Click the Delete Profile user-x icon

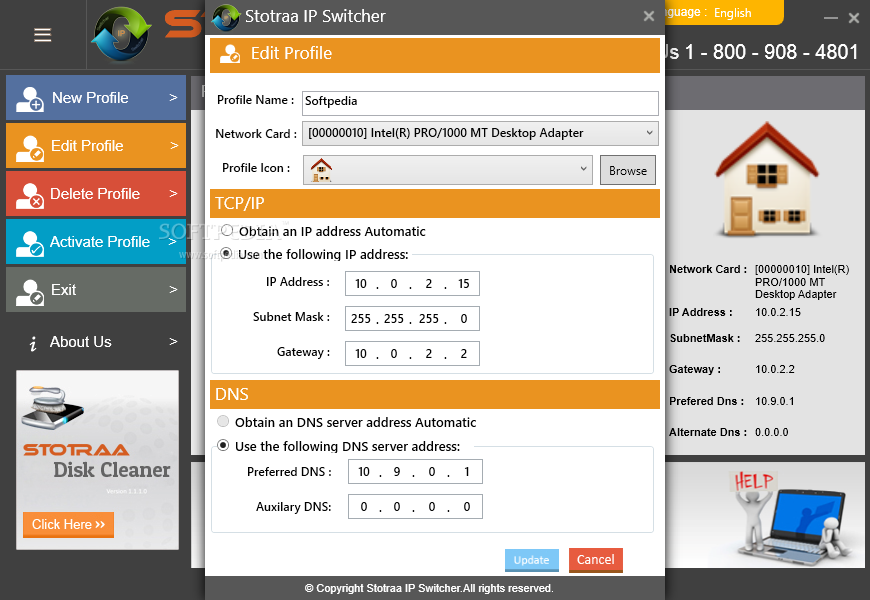coord(29,195)
